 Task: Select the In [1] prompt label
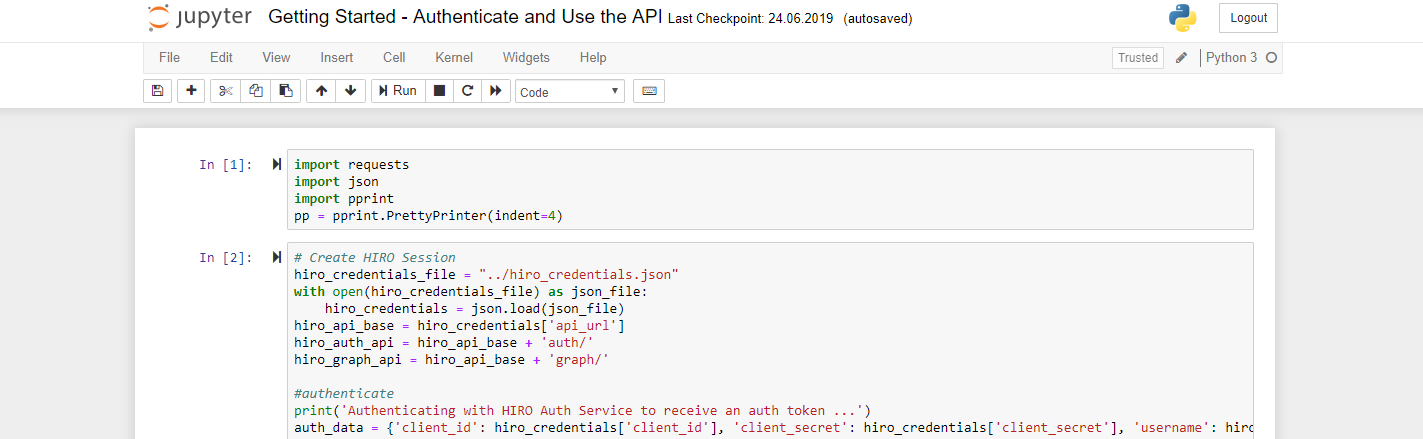[226, 164]
